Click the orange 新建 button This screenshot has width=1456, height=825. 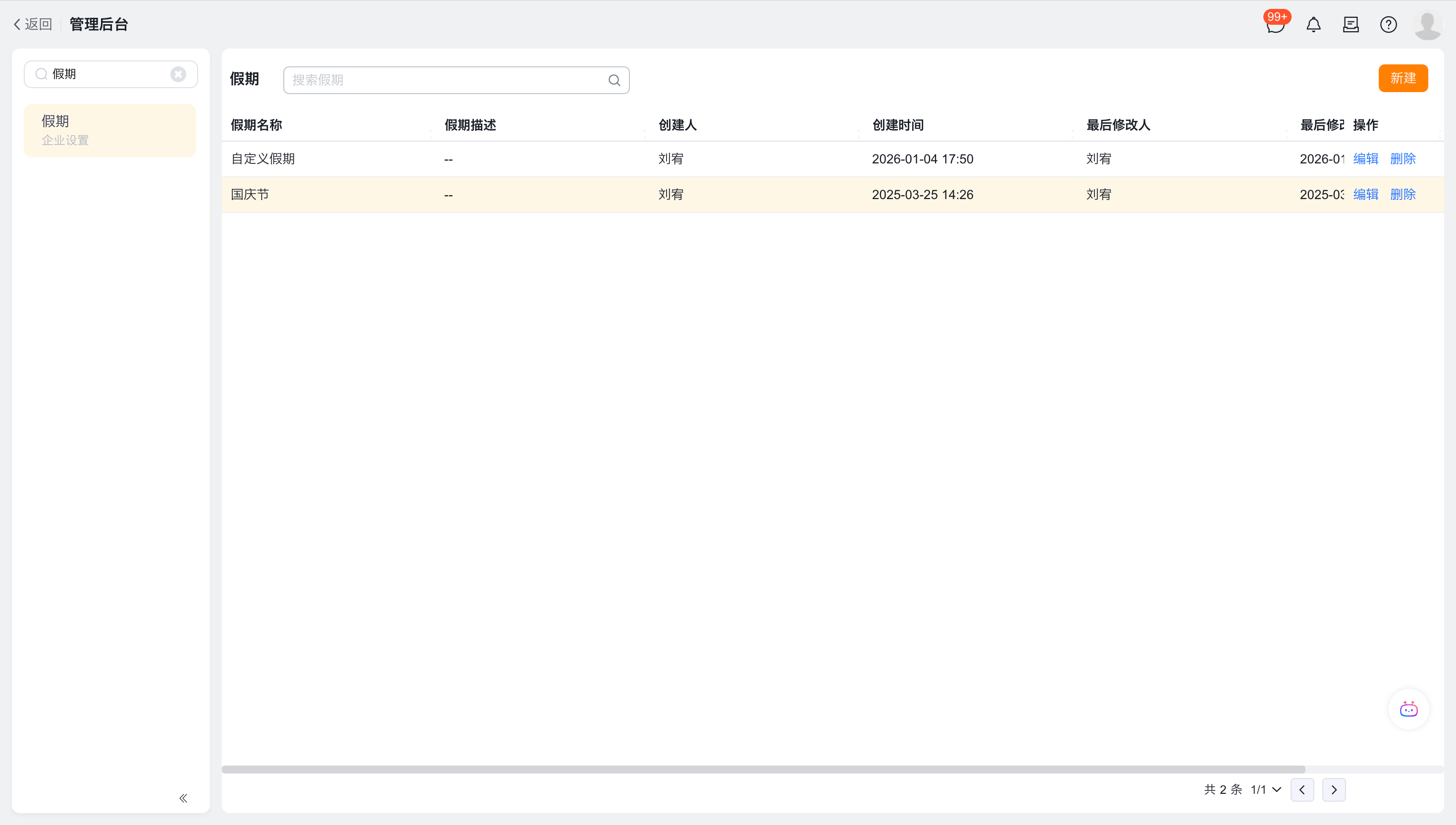(x=1403, y=78)
